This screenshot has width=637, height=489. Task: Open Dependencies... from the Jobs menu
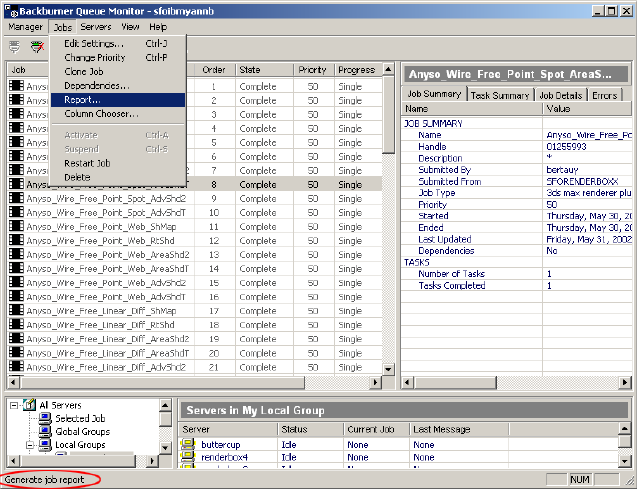[x=118, y=86]
